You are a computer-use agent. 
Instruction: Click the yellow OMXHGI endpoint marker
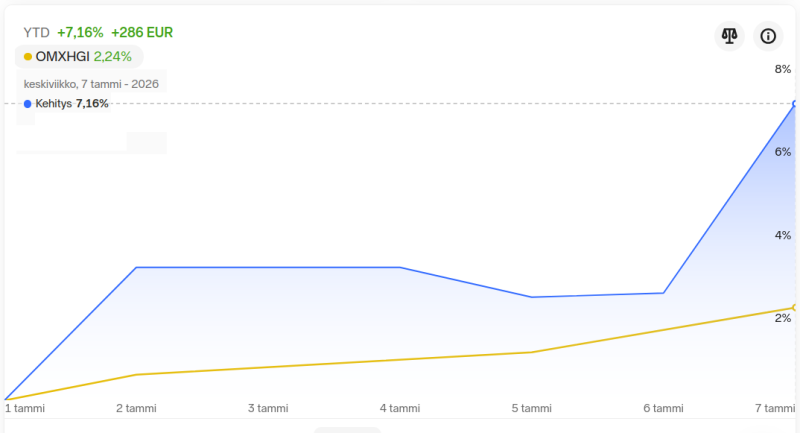tap(795, 307)
